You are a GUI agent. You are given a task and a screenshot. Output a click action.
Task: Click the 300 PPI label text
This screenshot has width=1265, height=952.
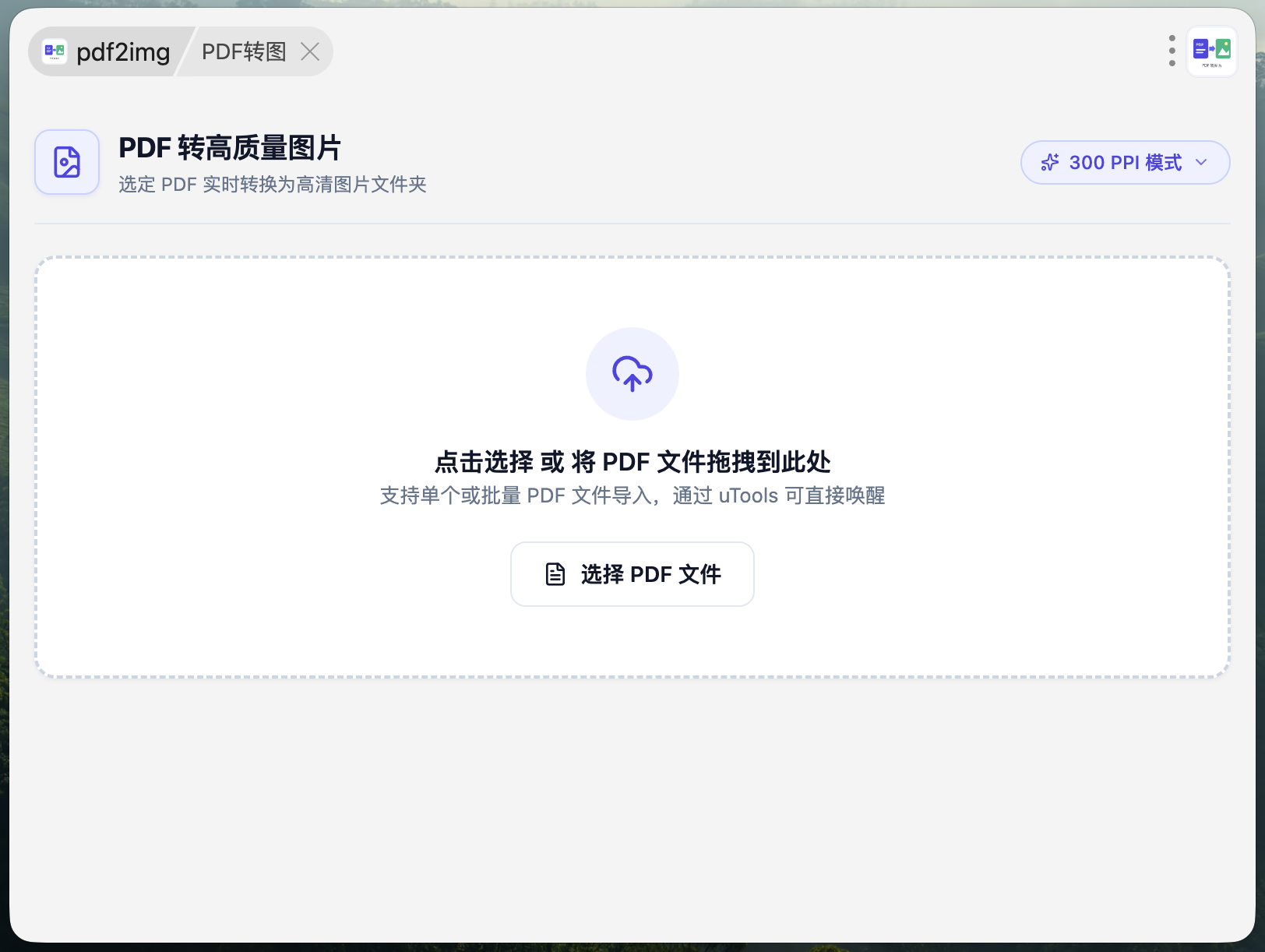click(x=1104, y=162)
